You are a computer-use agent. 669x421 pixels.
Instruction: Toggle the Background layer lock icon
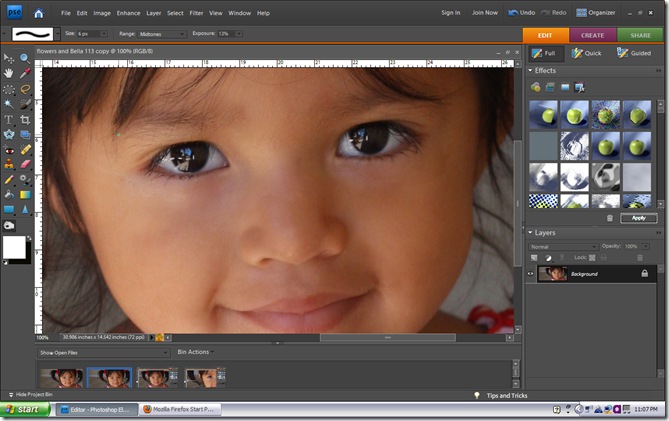point(644,273)
